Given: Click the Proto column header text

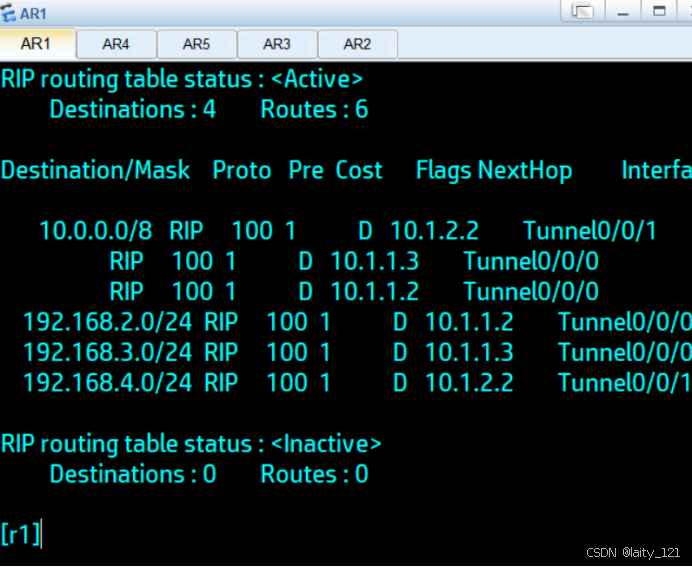Looking at the screenshot, I should tap(242, 170).
